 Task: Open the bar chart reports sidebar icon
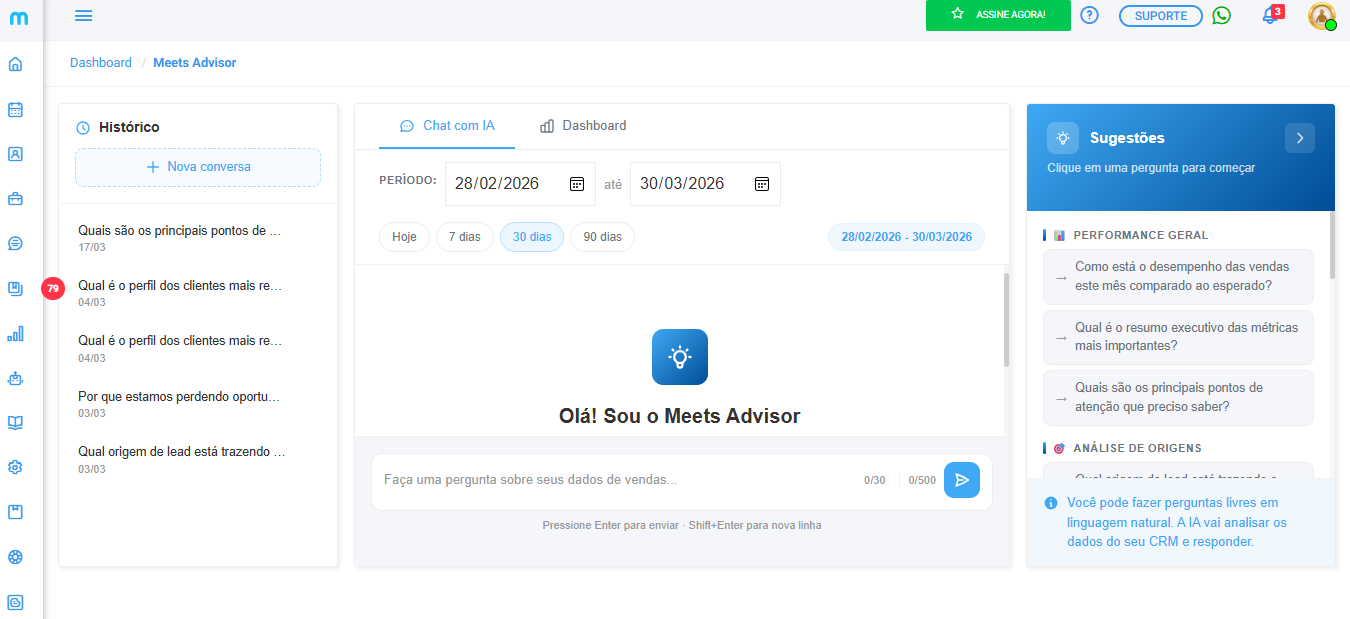click(x=15, y=334)
